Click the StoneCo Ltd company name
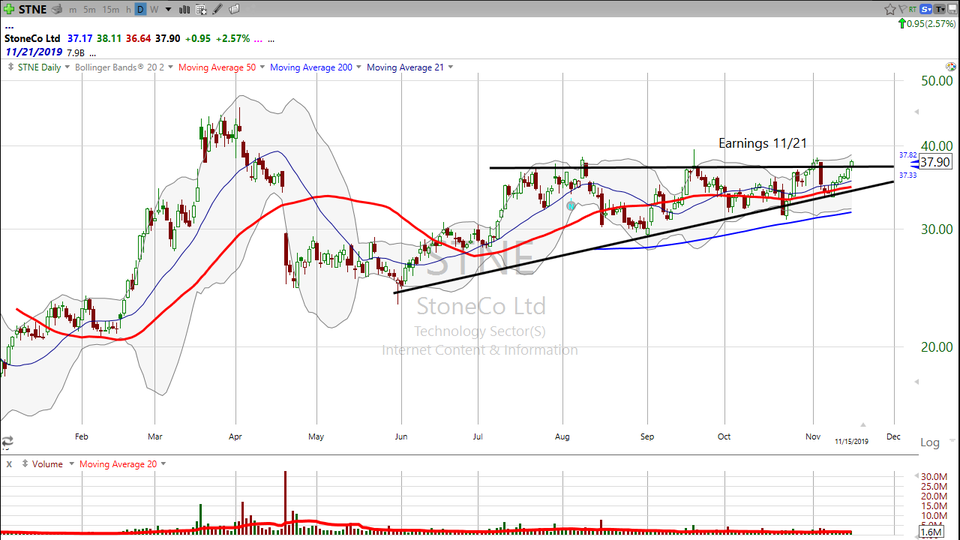Image resolution: width=960 pixels, height=540 pixels. (32, 39)
